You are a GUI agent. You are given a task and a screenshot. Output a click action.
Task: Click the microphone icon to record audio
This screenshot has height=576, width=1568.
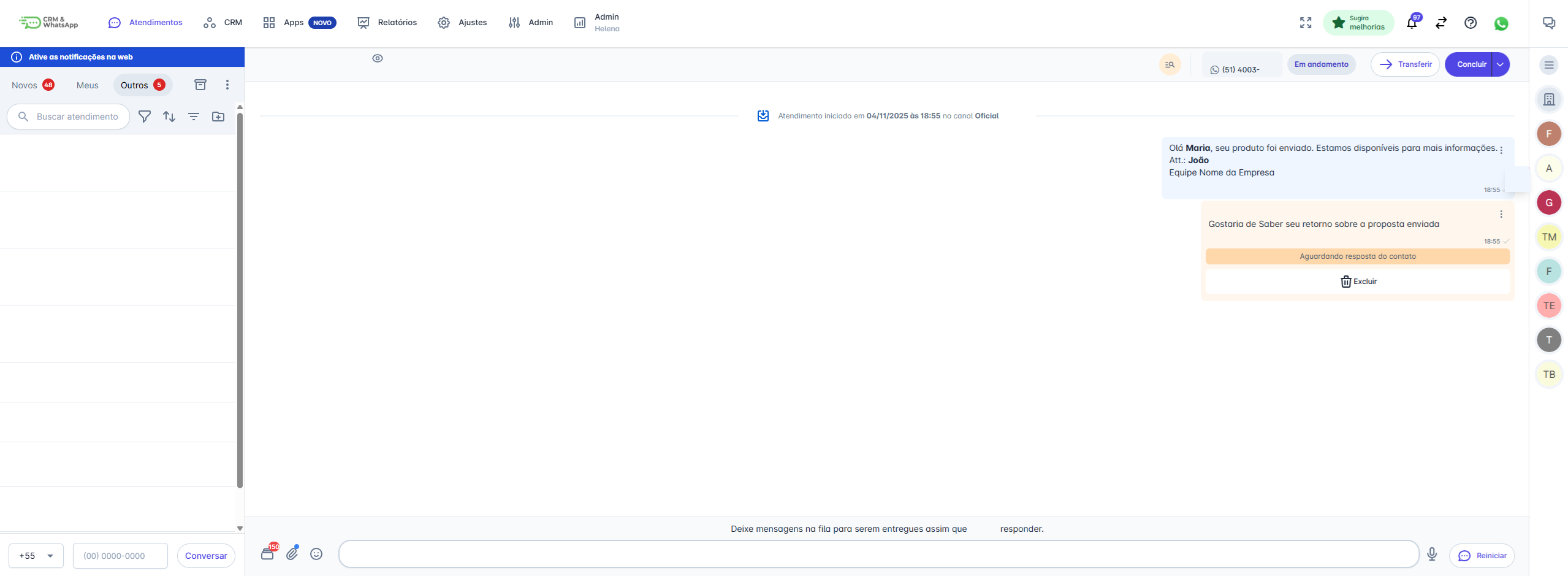point(1431,554)
